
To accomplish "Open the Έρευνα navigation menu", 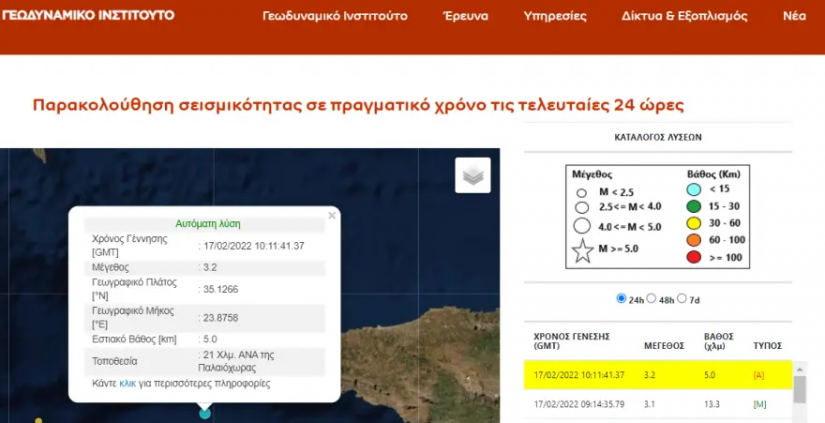I will [464, 17].
